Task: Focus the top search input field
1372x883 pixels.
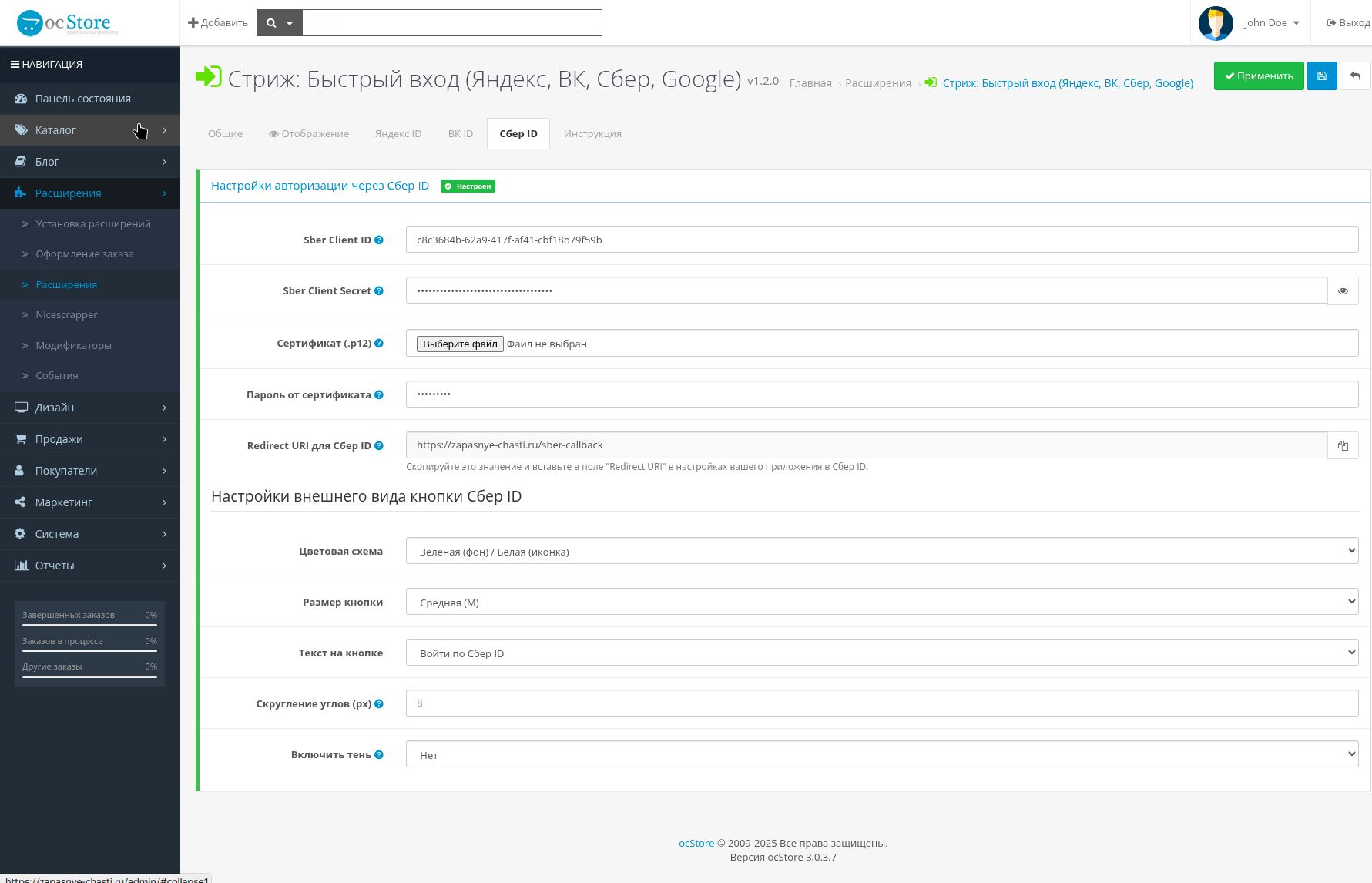Action: point(452,23)
